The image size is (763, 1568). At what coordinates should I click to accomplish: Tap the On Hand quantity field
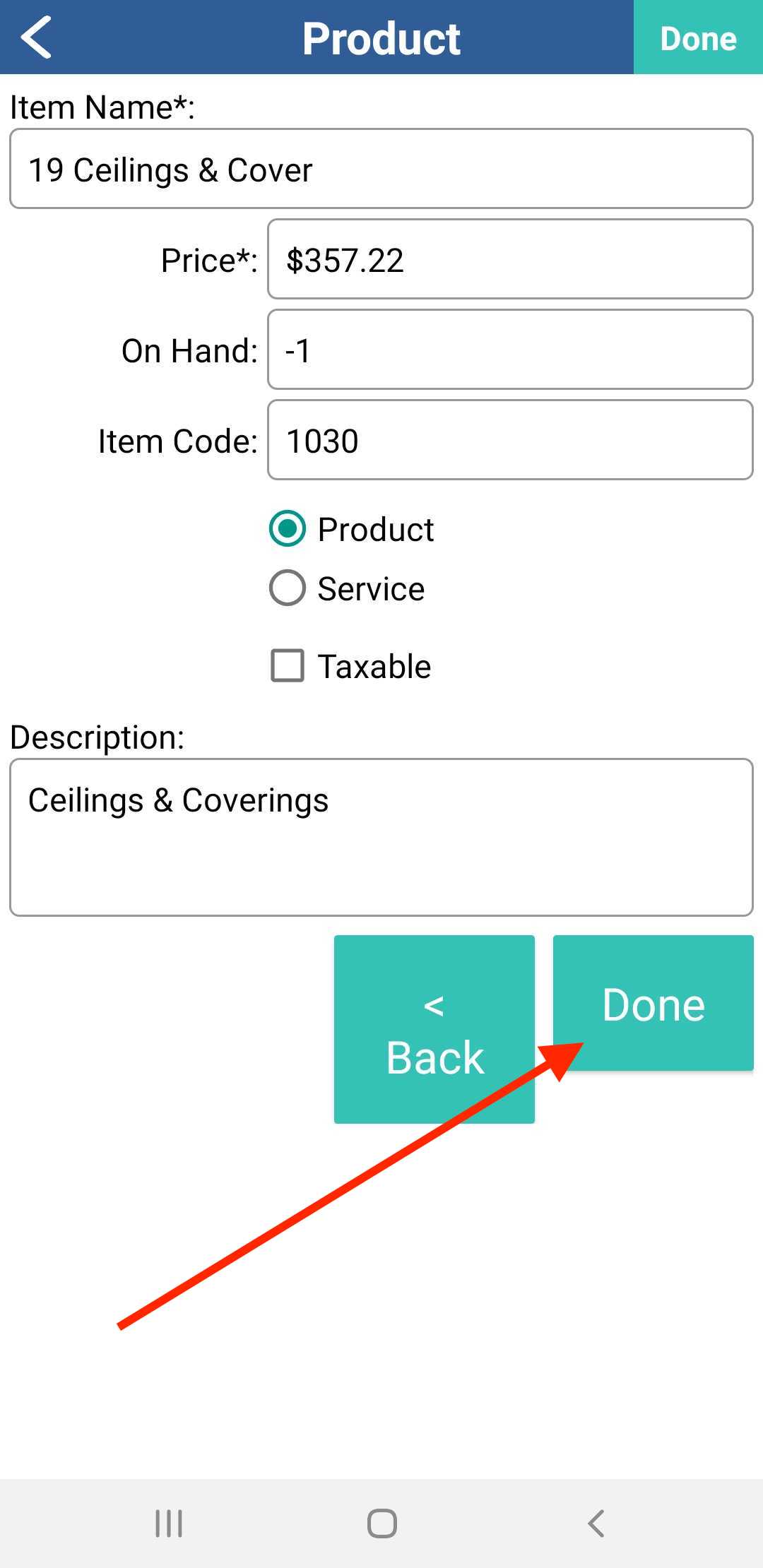[x=510, y=350]
